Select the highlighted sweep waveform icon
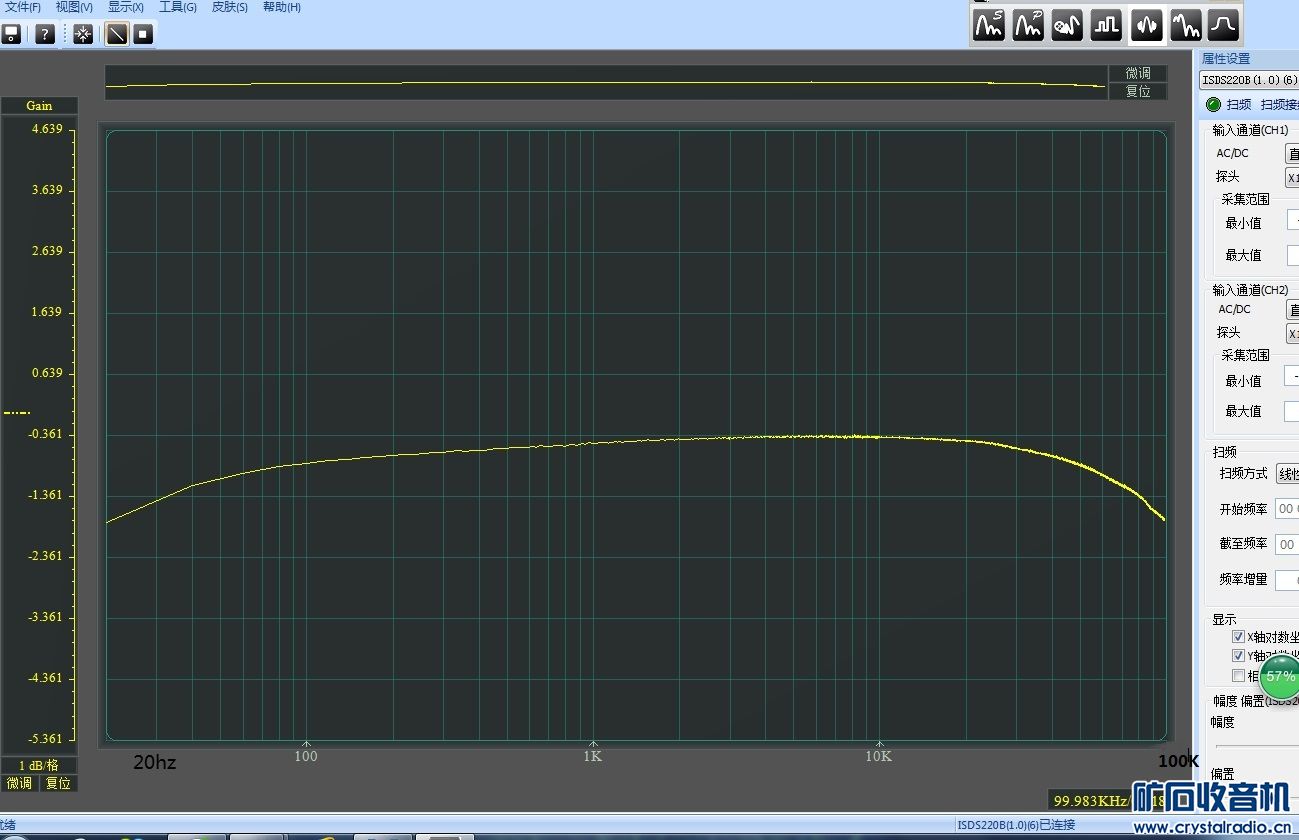 [1146, 25]
